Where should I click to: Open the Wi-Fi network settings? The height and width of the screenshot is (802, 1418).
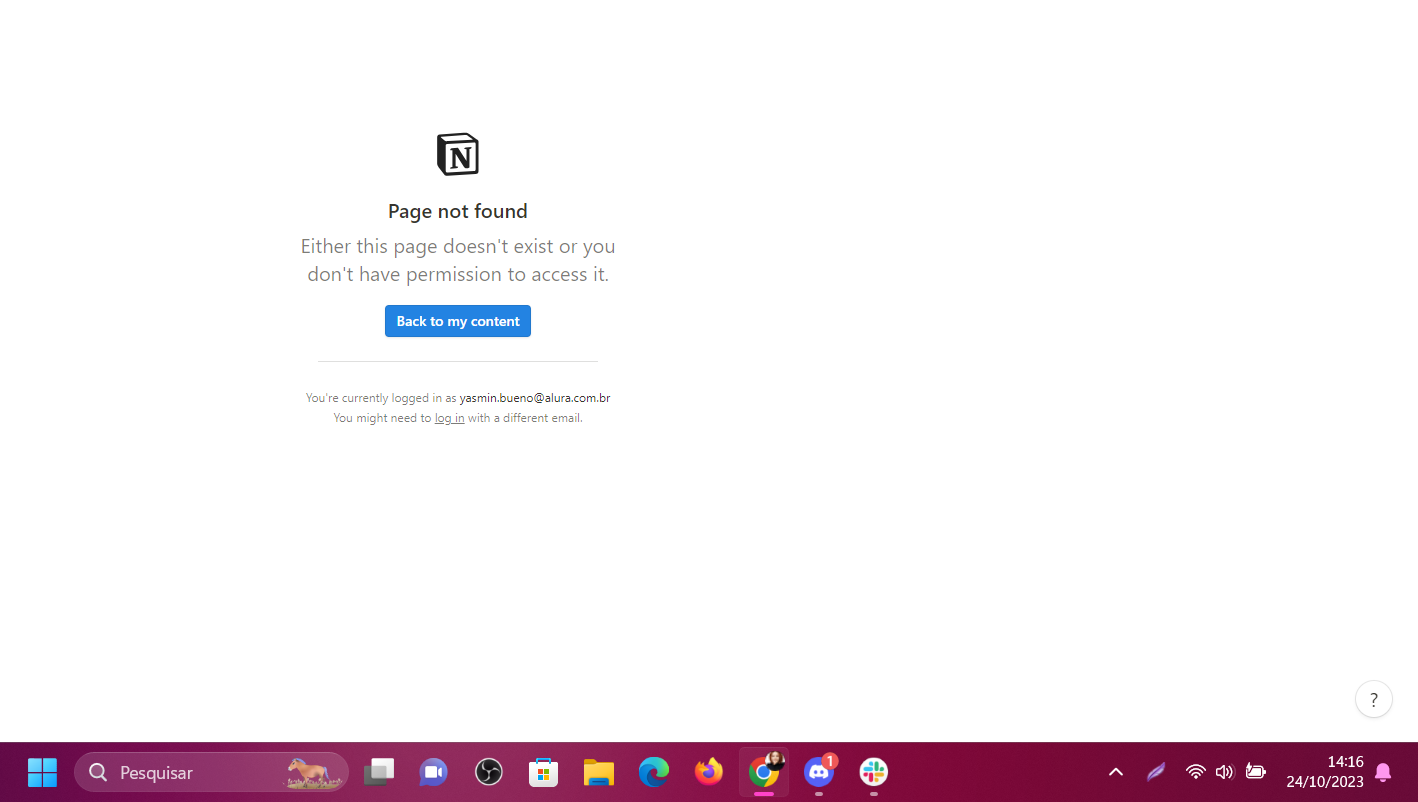[x=1195, y=772]
